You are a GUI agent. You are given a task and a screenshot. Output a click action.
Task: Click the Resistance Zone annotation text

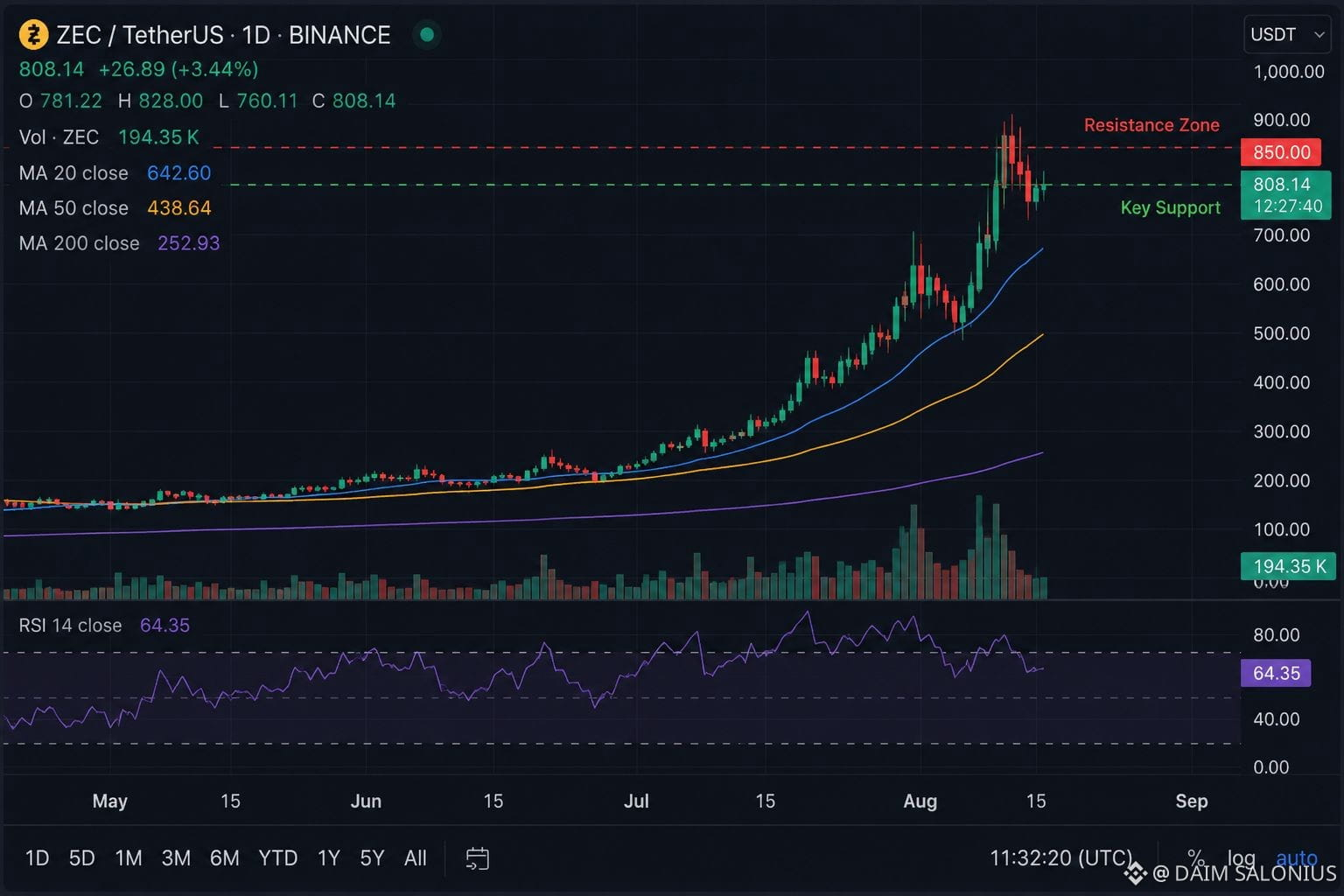pyautogui.click(x=1151, y=125)
